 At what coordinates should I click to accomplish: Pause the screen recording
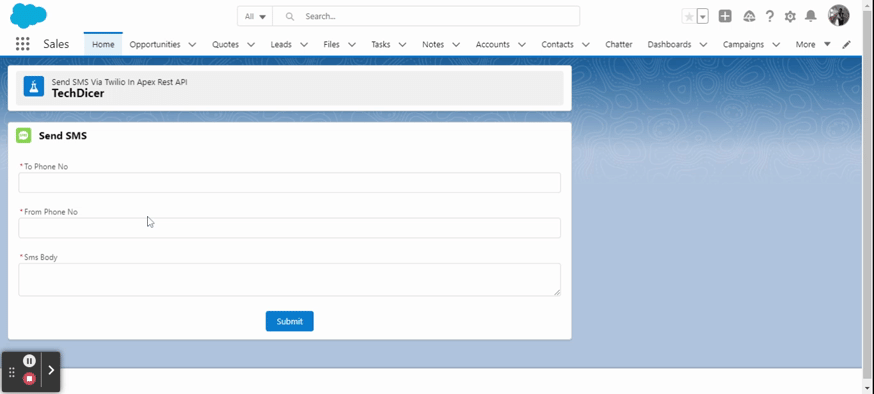(x=30, y=361)
